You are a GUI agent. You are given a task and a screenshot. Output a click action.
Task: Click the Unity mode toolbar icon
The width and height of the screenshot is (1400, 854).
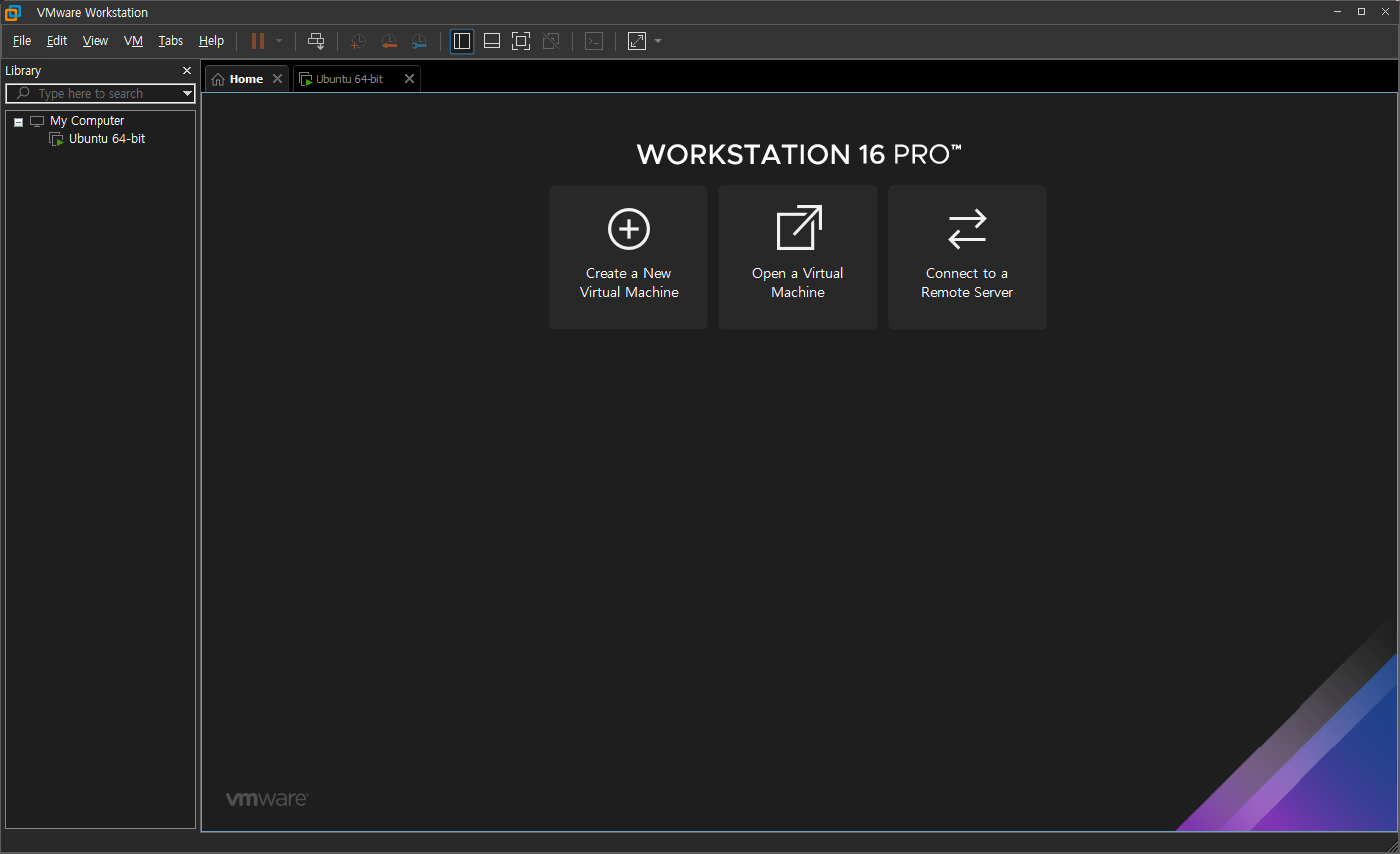click(x=551, y=41)
